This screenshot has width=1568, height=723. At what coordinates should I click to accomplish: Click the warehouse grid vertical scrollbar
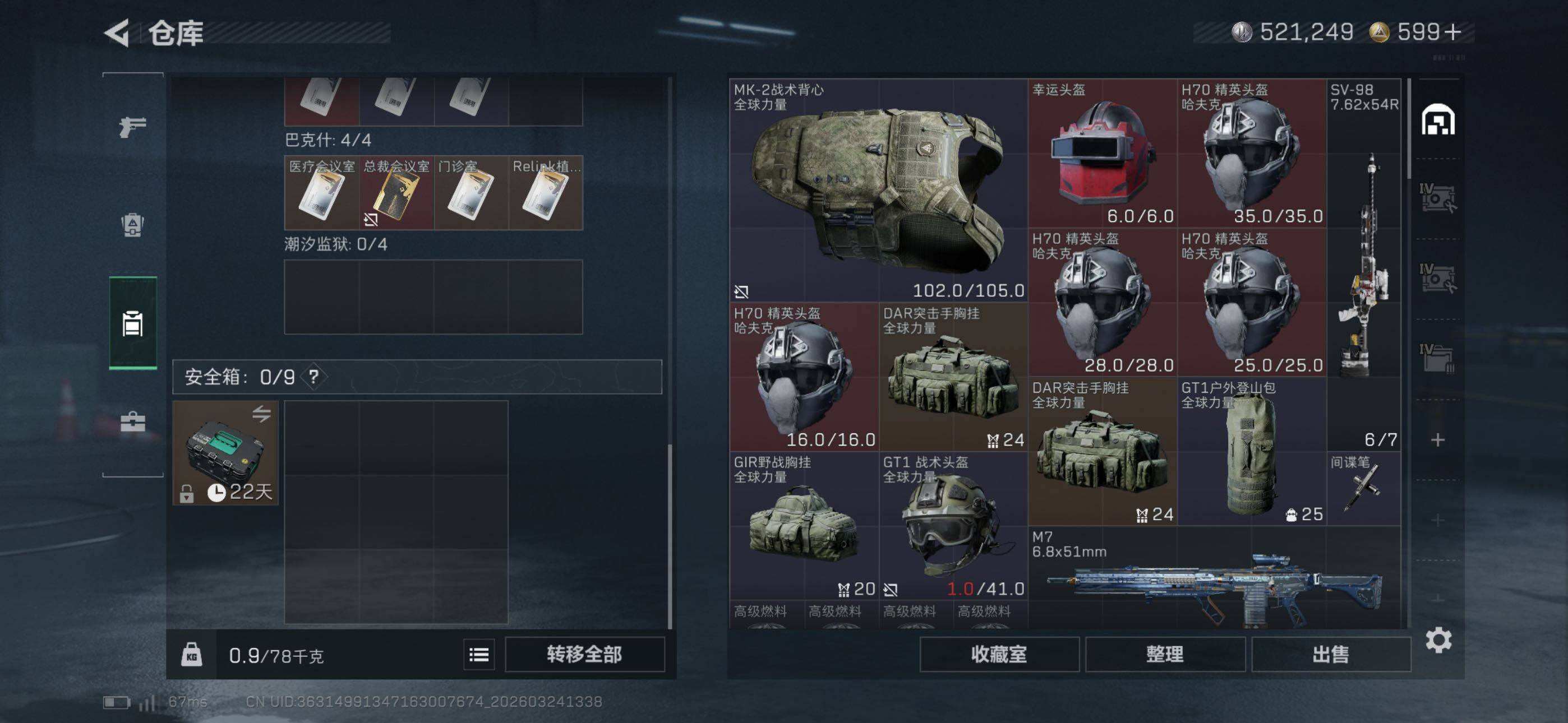pyautogui.click(x=1410, y=129)
